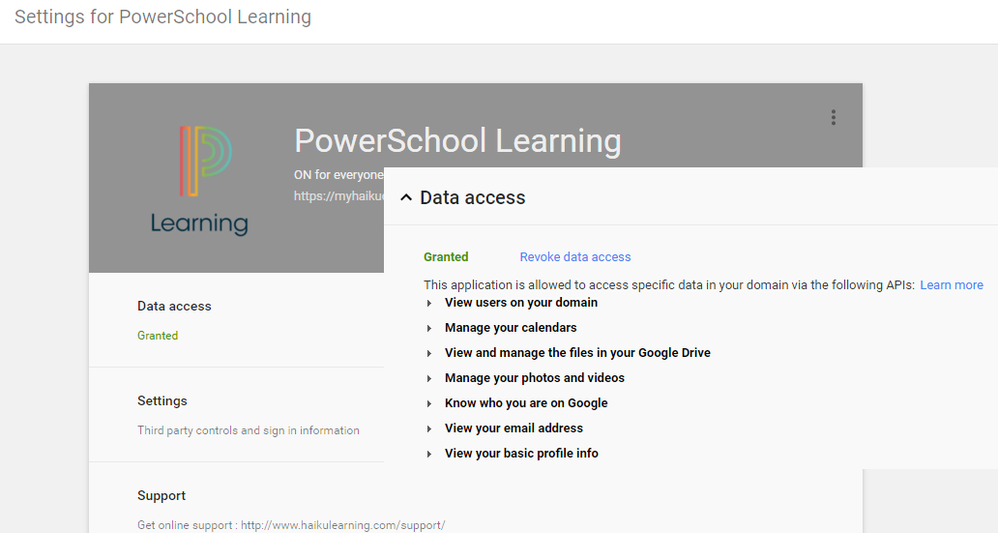Screen dimensions: 998x533
Task: Expand View your basic profile info
Action: pyautogui.click(x=430, y=453)
